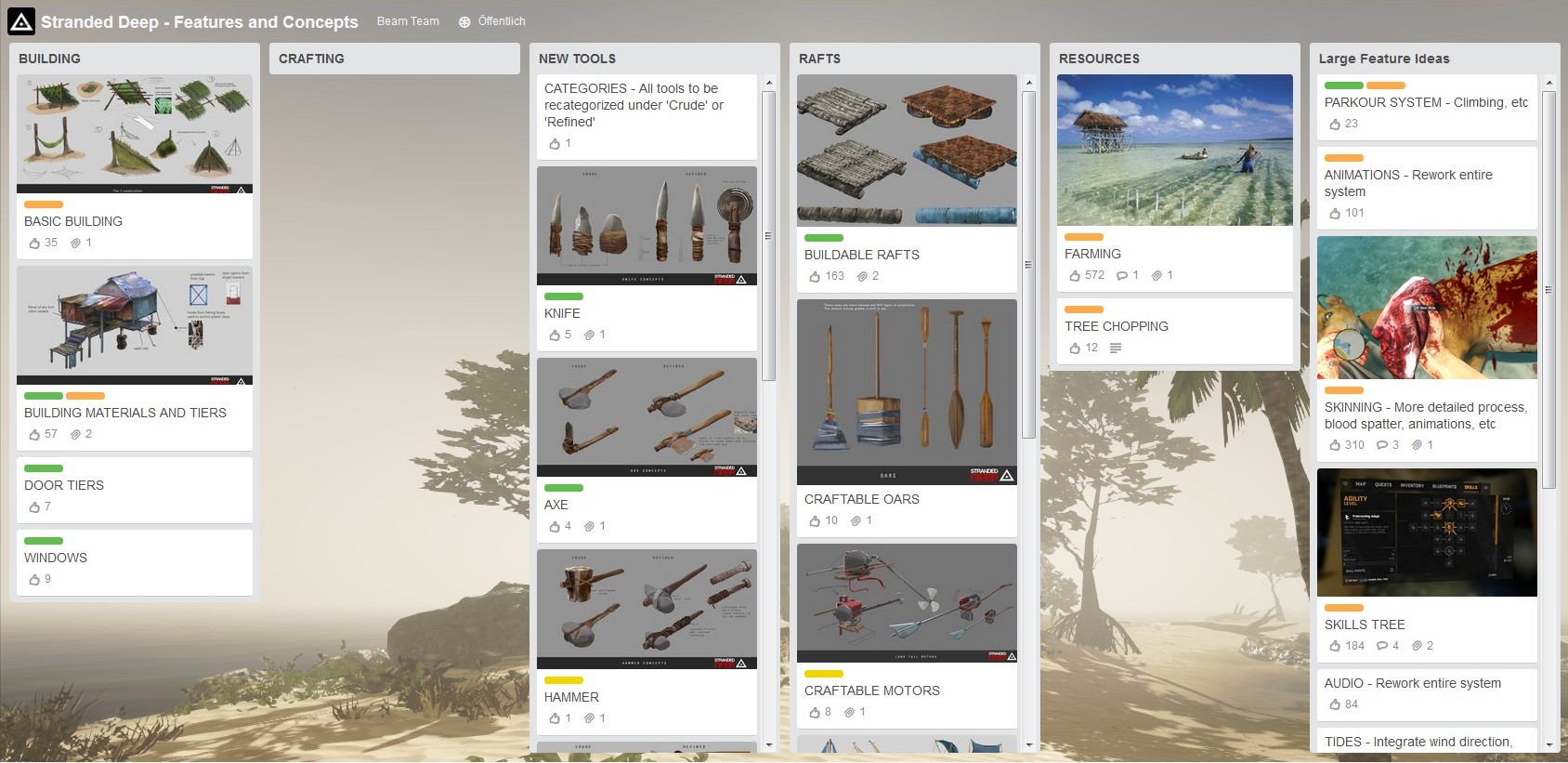This screenshot has height=763, width=1568.
Task: Click the RAFTS list header
Action: click(819, 59)
